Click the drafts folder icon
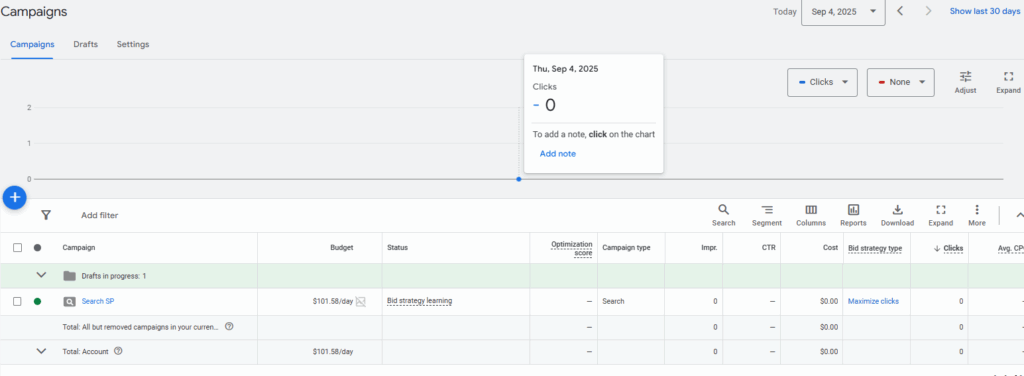1024x376 pixels. (x=69, y=275)
